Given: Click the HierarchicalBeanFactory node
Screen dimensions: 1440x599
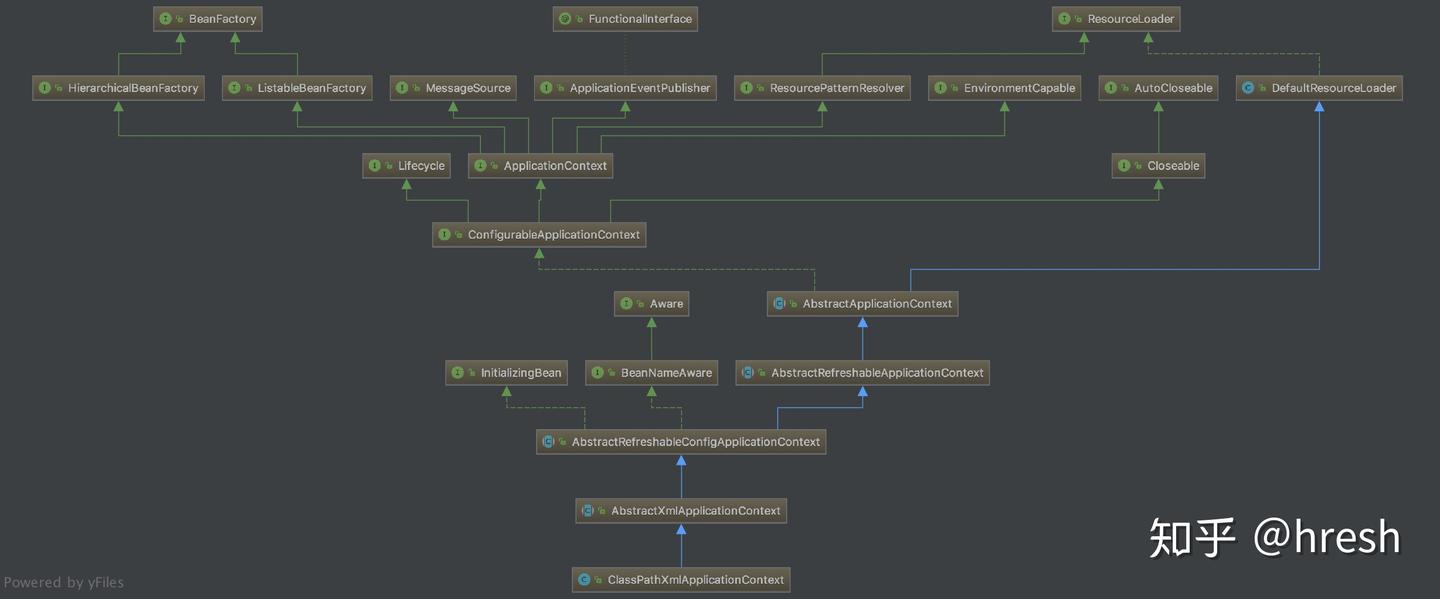Looking at the screenshot, I should point(118,88).
